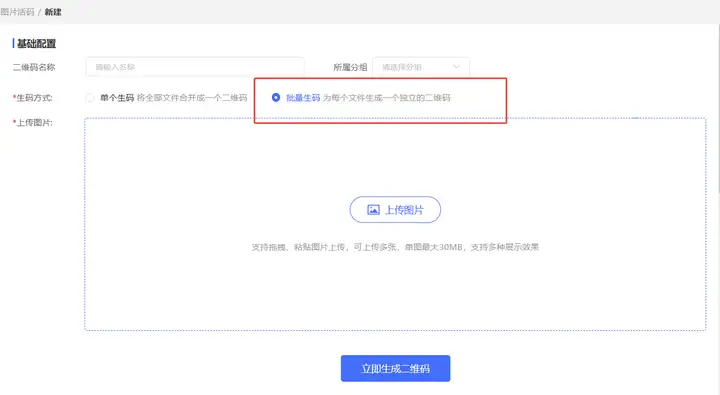Click the 请选择分组 placeholder text
Viewport: 720px width, 395px height.
tap(402, 67)
